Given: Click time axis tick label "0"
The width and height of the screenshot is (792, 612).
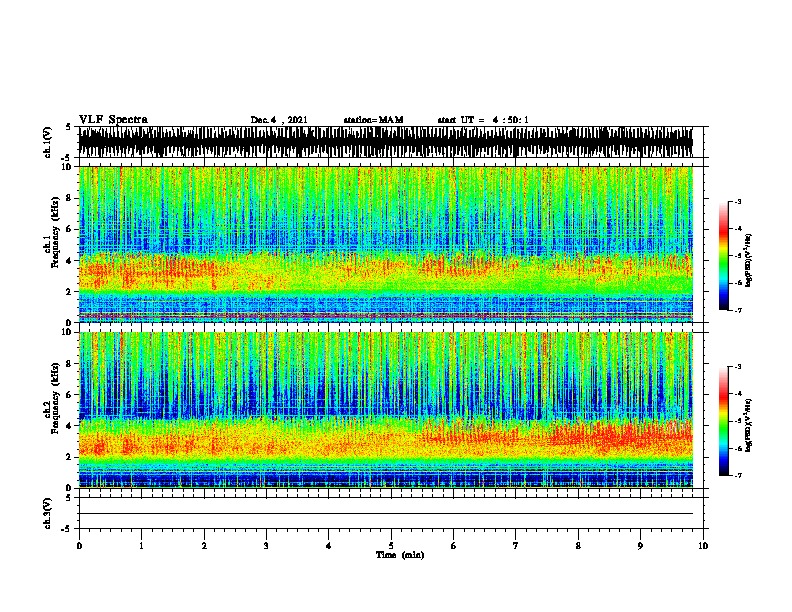Looking at the screenshot, I should coord(79,546).
